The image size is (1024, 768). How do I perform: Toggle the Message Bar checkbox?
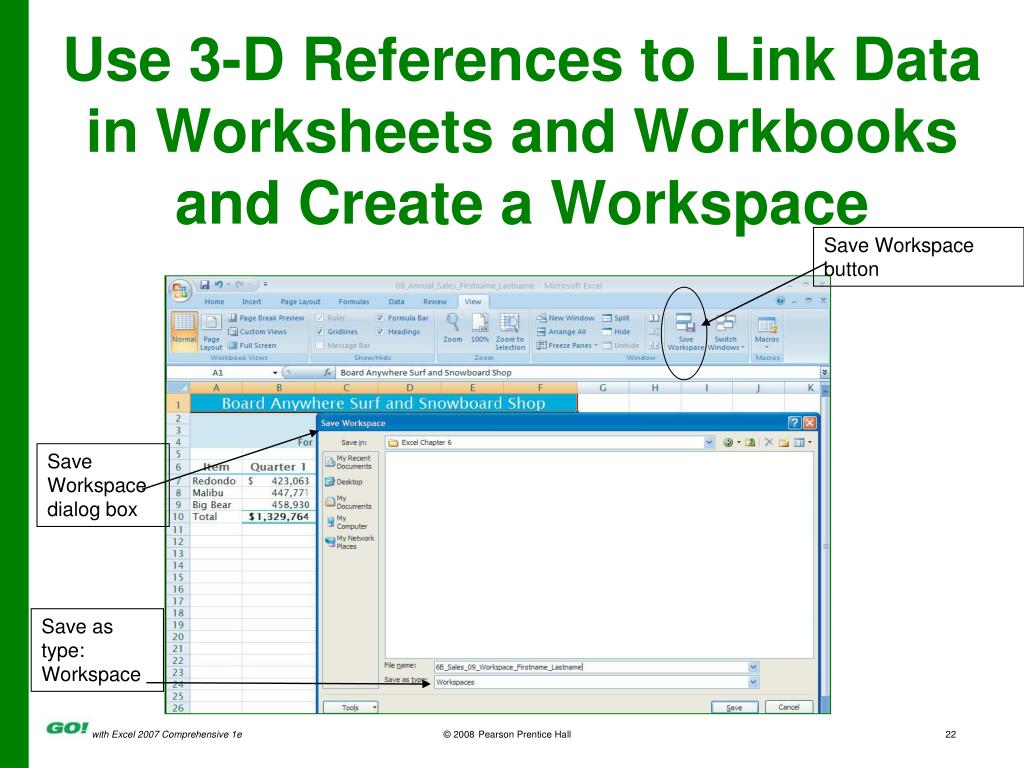tap(319, 345)
